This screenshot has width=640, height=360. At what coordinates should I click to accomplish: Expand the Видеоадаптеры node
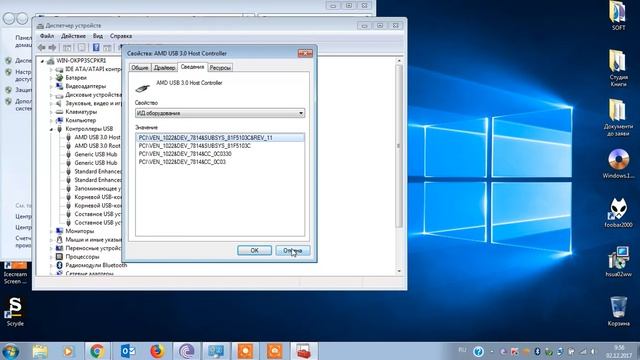(51, 87)
